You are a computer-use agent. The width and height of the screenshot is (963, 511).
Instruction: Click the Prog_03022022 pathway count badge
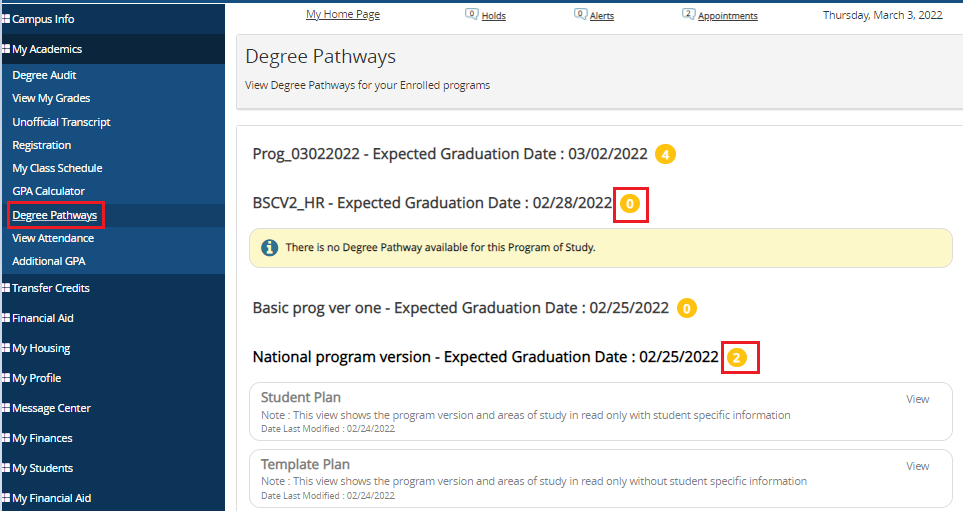tap(665, 155)
